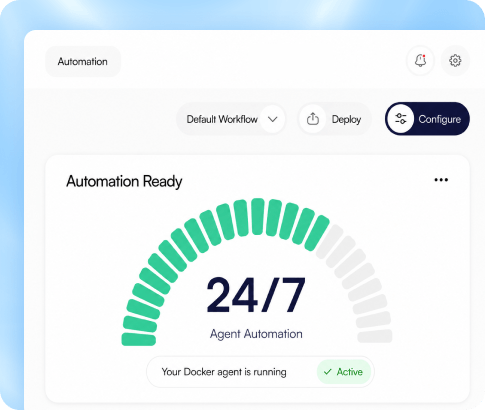Screen dimensions: 485x410
Task: Select the Automation tab pill
Action: coord(83,61)
